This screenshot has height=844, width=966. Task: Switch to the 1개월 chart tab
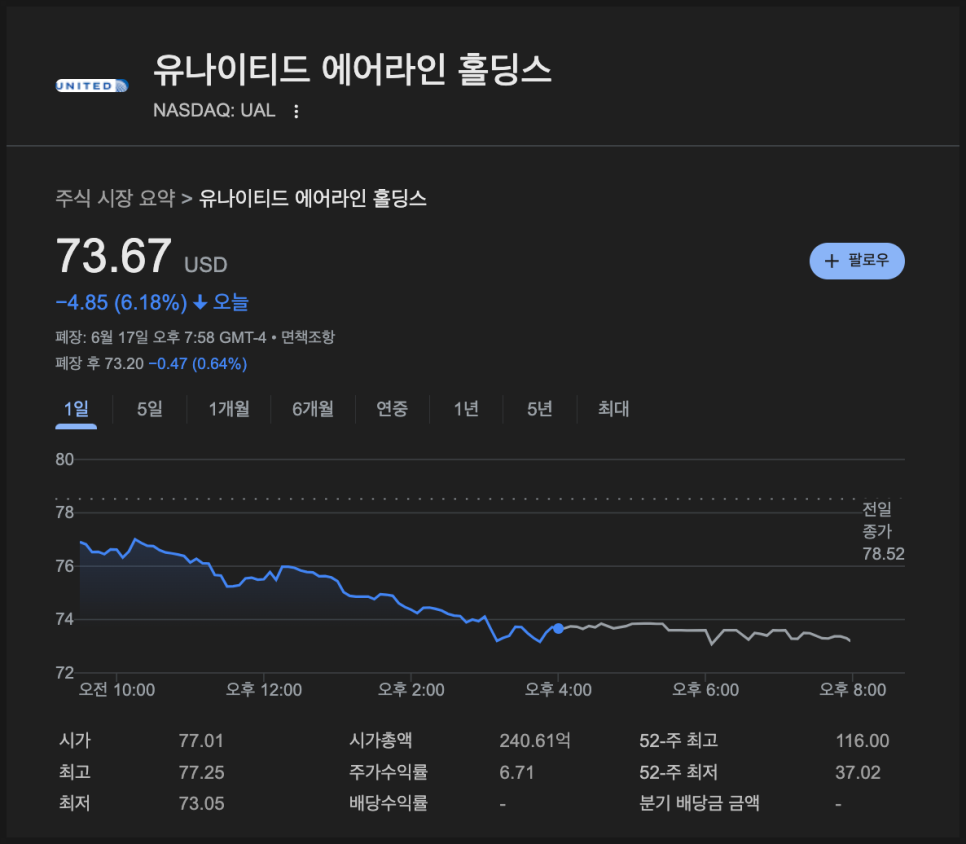pyautogui.click(x=229, y=408)
